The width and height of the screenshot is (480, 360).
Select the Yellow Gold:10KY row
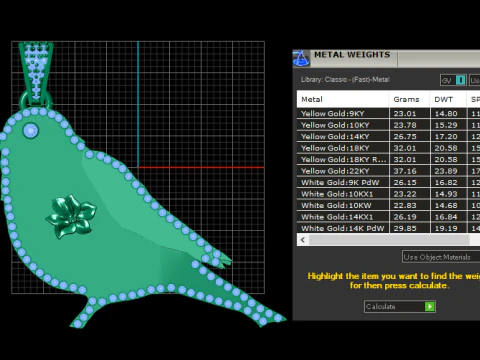point(388,125)
